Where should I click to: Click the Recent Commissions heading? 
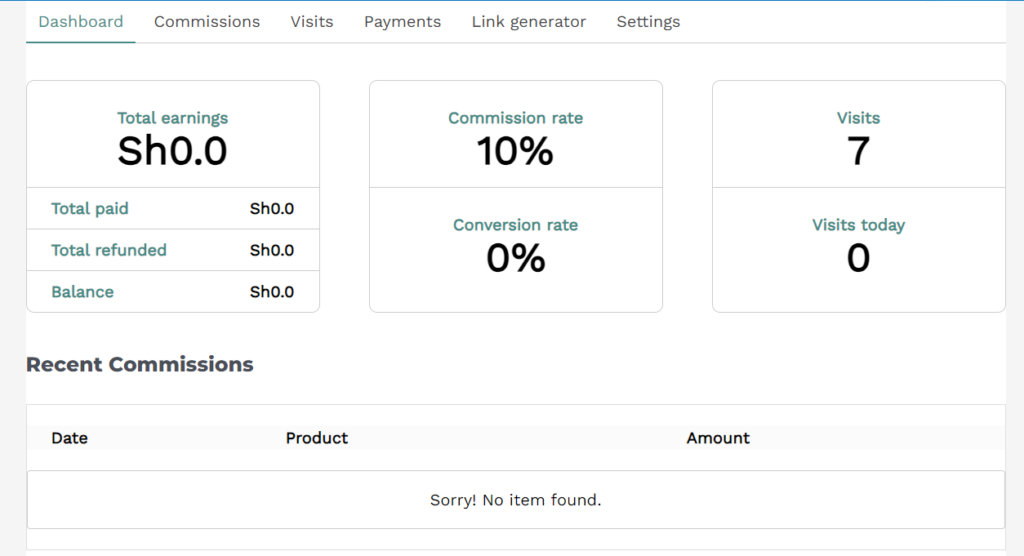coord(140,364)
